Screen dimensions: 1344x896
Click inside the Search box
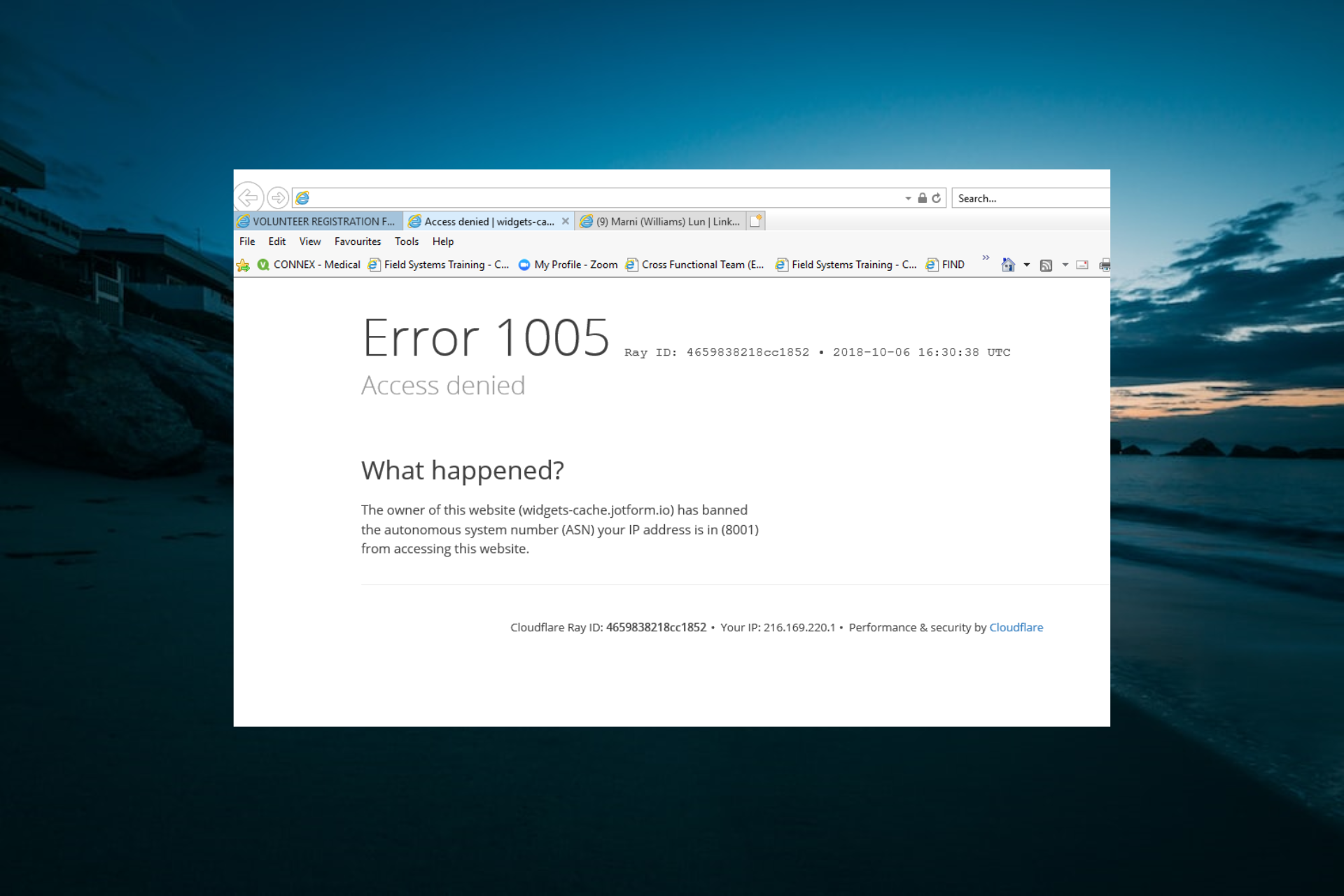tap(1029, 198)
